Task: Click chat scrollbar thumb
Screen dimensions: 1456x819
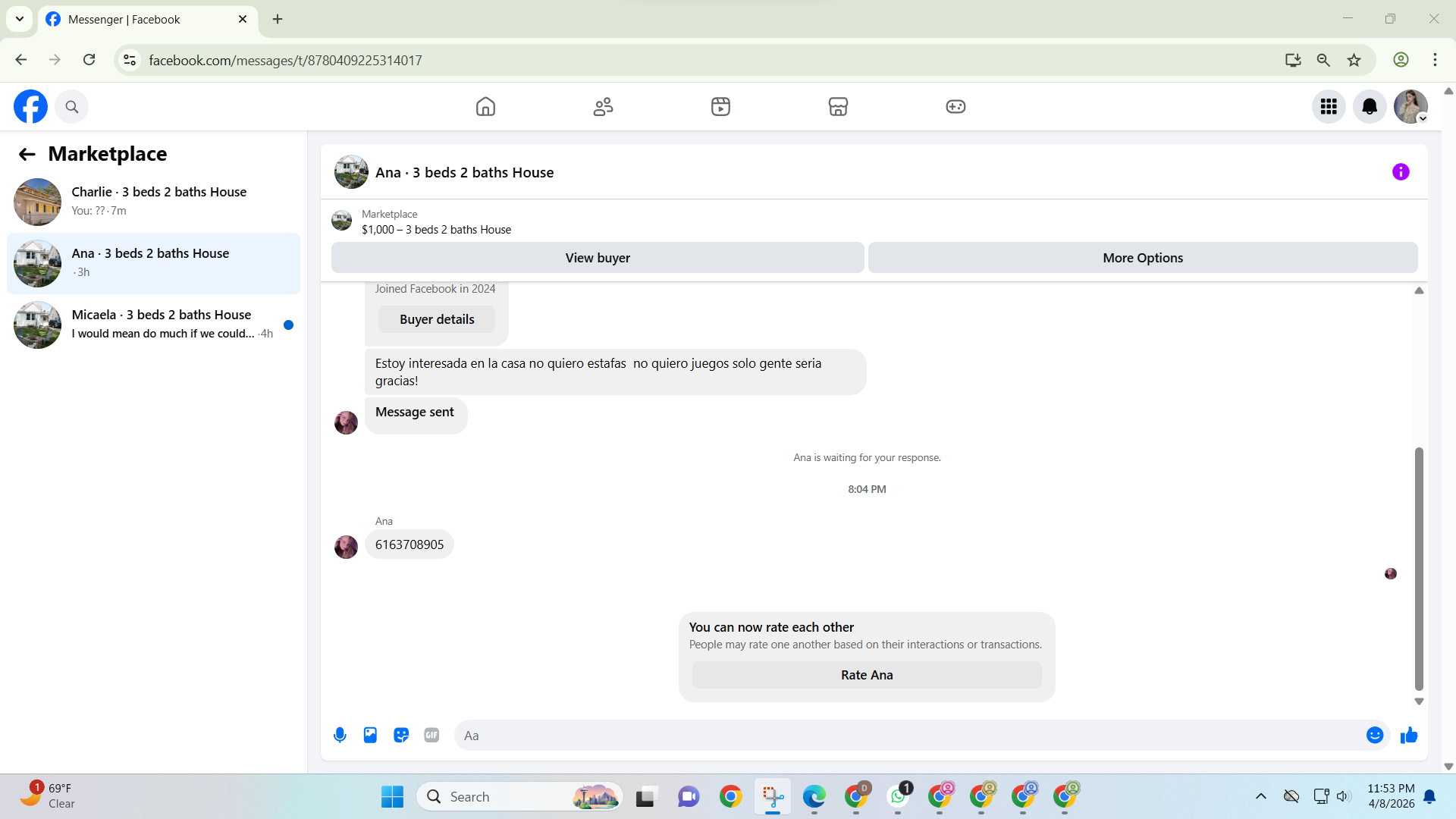Action: click(x=1419, y=569)
